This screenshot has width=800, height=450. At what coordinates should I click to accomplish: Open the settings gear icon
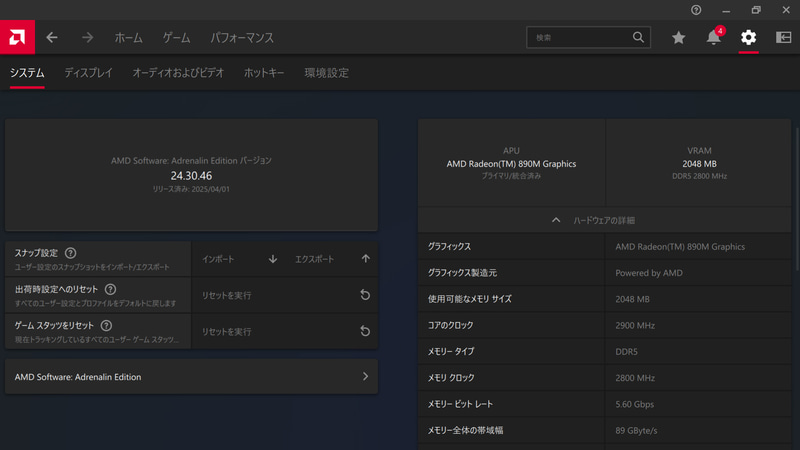[x=748, y=37]
